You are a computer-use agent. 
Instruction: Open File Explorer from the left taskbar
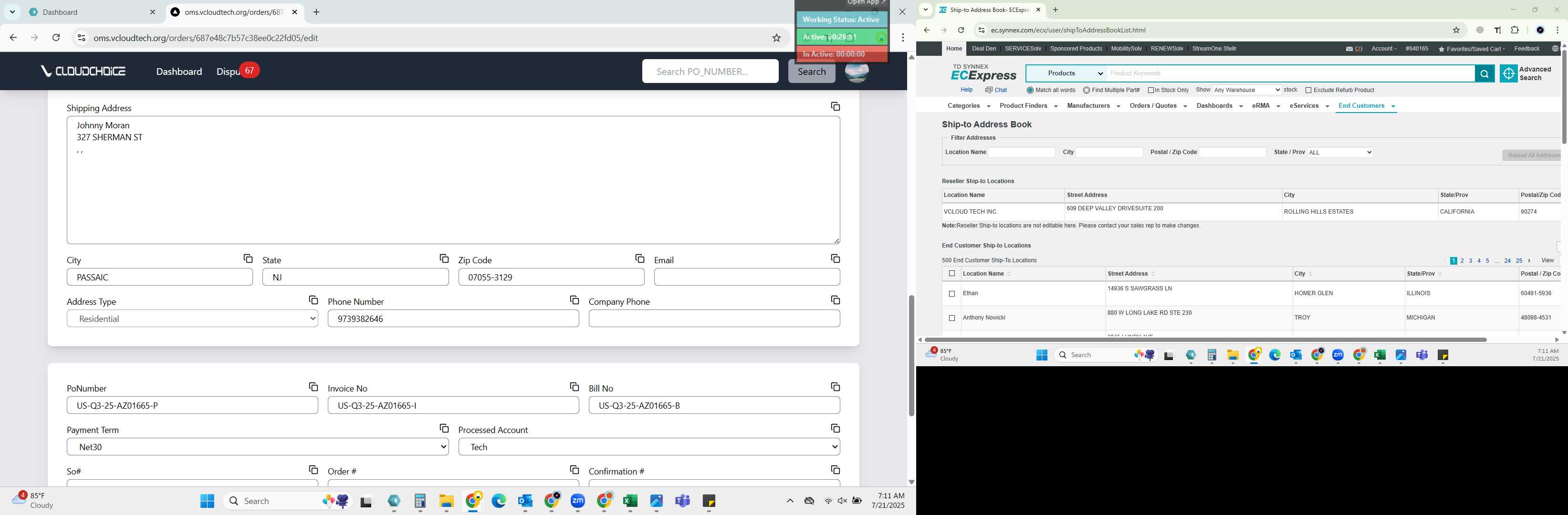coord(446,501)
